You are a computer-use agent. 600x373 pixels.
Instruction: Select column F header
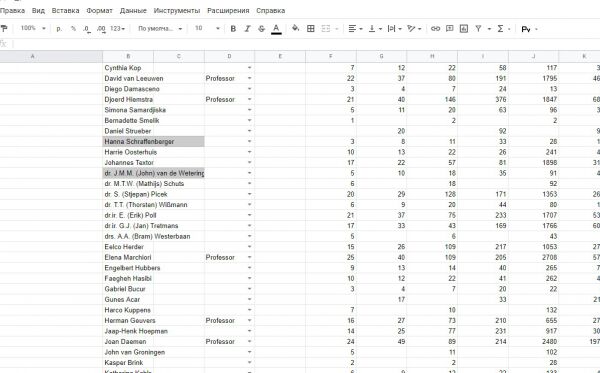pyautogui.click(x=331, y=56)
